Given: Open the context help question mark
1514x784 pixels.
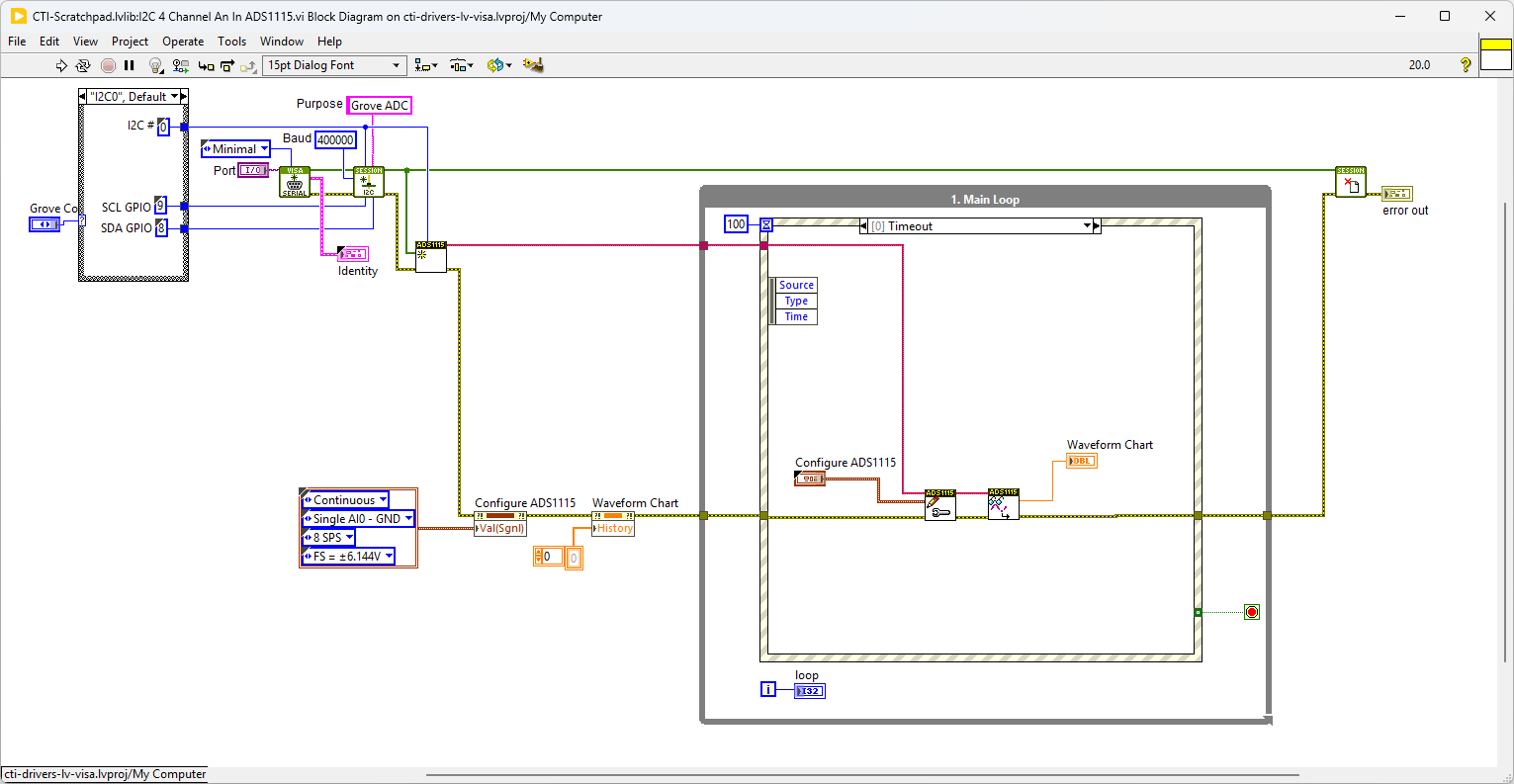Looking at the screenshot, I should tap(1465, 65).
